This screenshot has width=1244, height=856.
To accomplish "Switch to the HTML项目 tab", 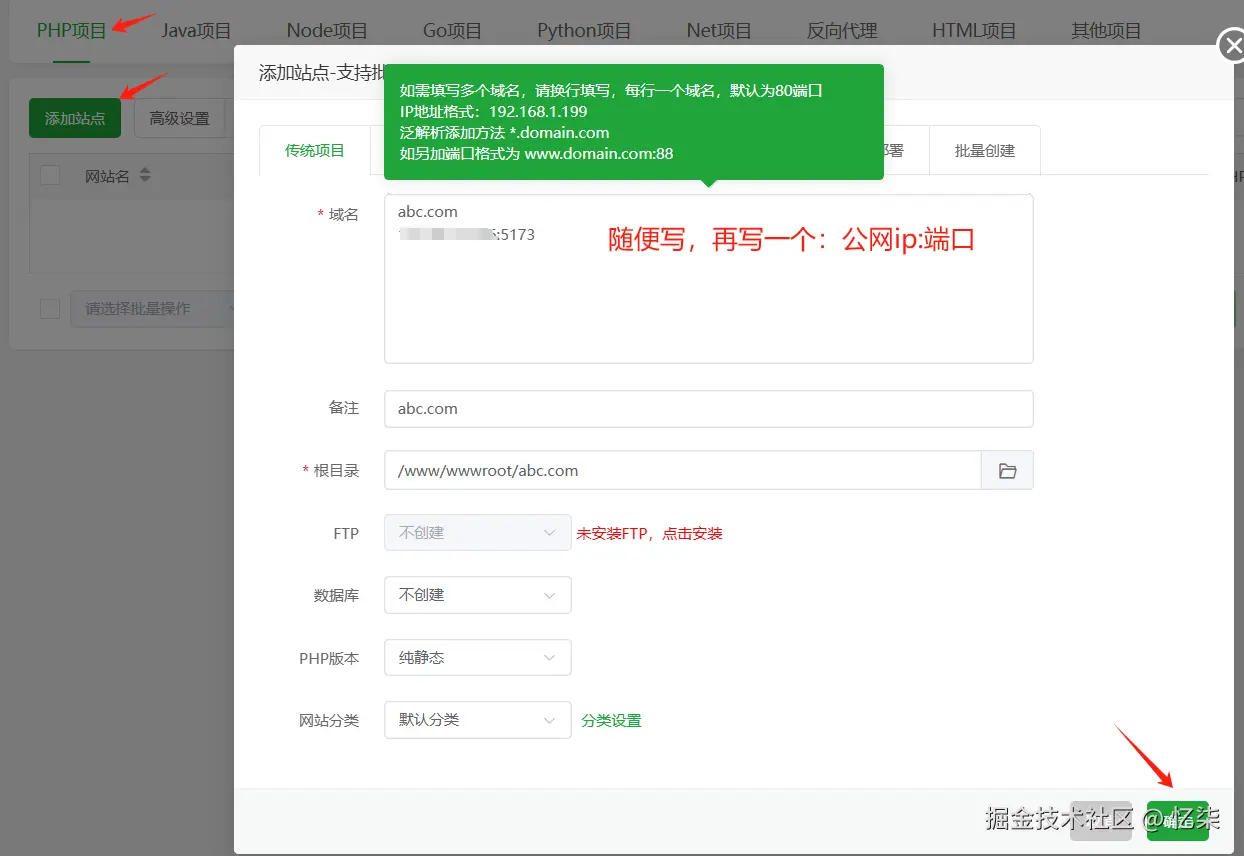I will pyautogui.click(x=974, y=31).
